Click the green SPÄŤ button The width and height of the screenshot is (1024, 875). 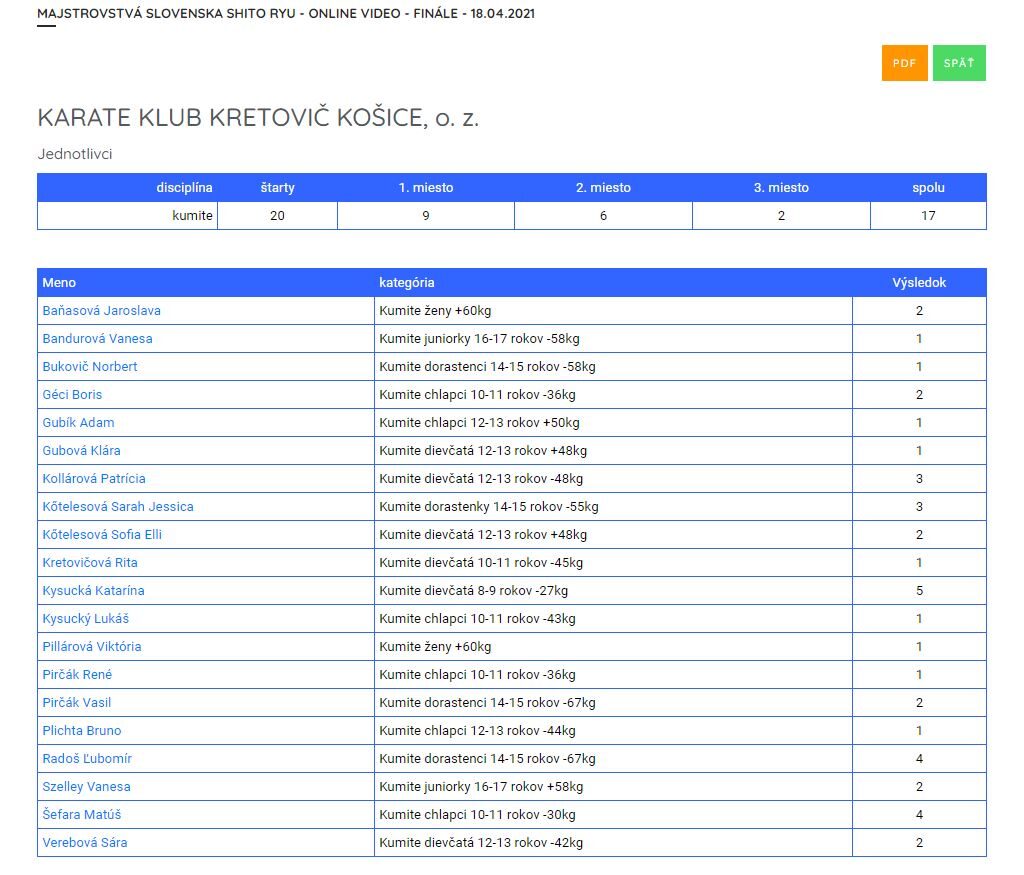point(959,63)
